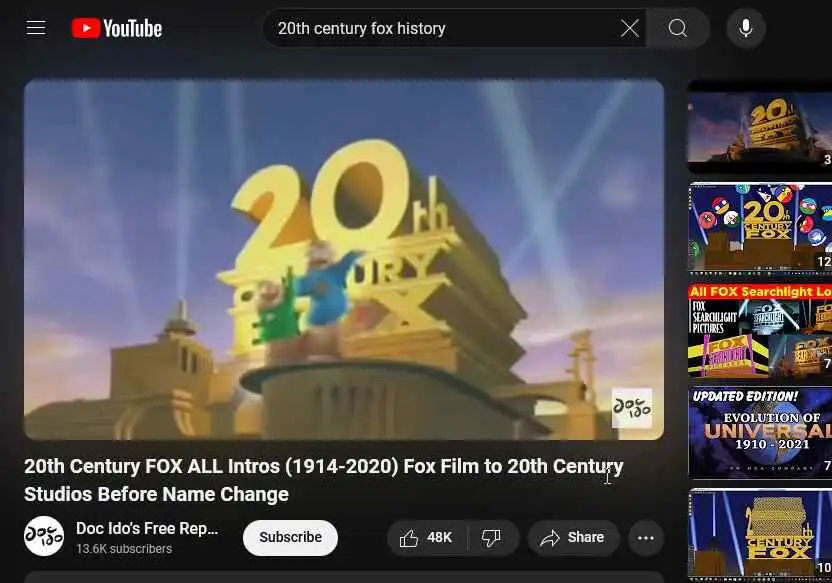Viewport: 832px width, 583px height.
Task: Open the hamburger guide menu
Action: click(x=36, y=28)
